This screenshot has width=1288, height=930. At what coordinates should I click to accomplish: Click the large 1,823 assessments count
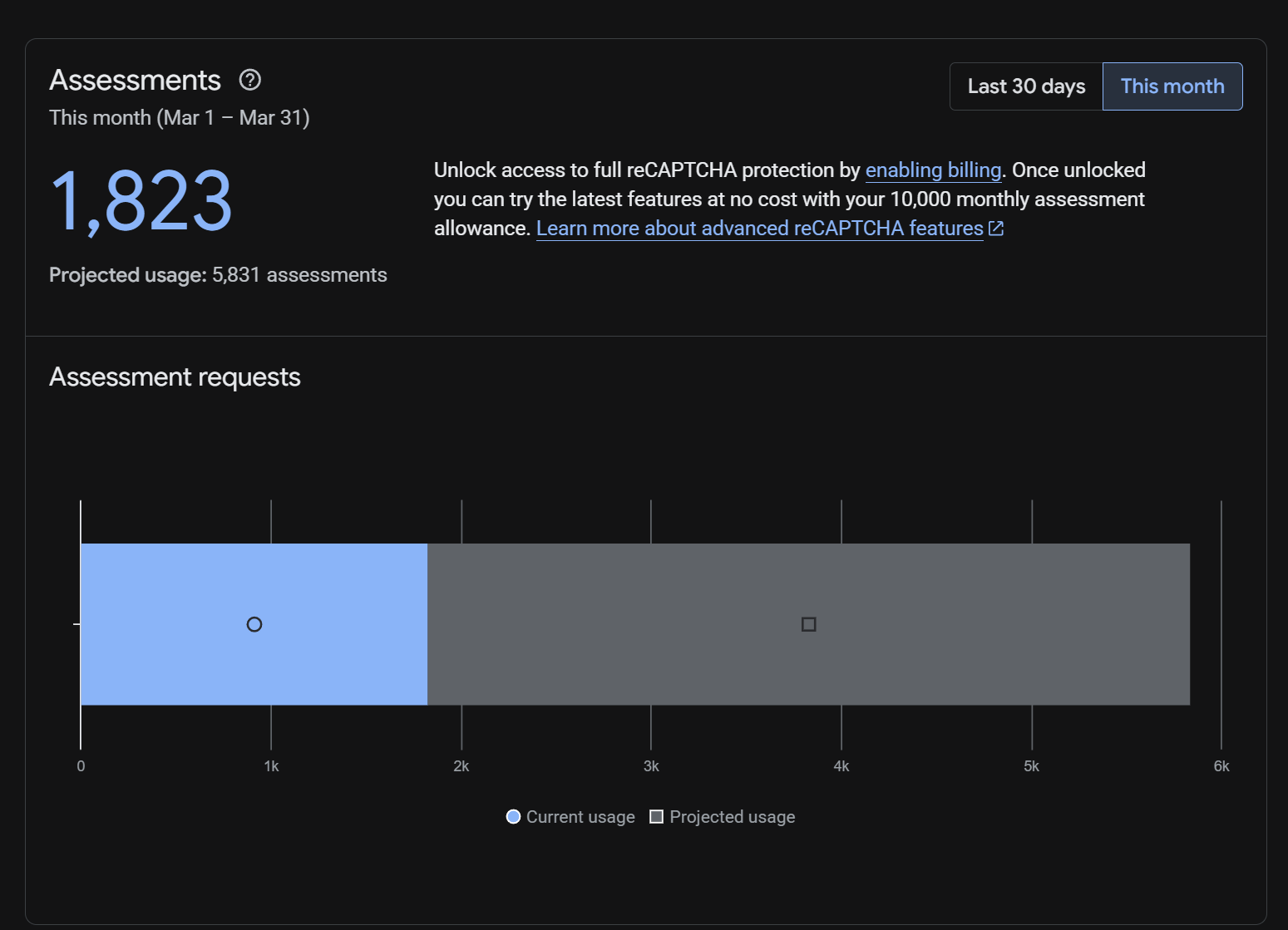pos(141,201)
